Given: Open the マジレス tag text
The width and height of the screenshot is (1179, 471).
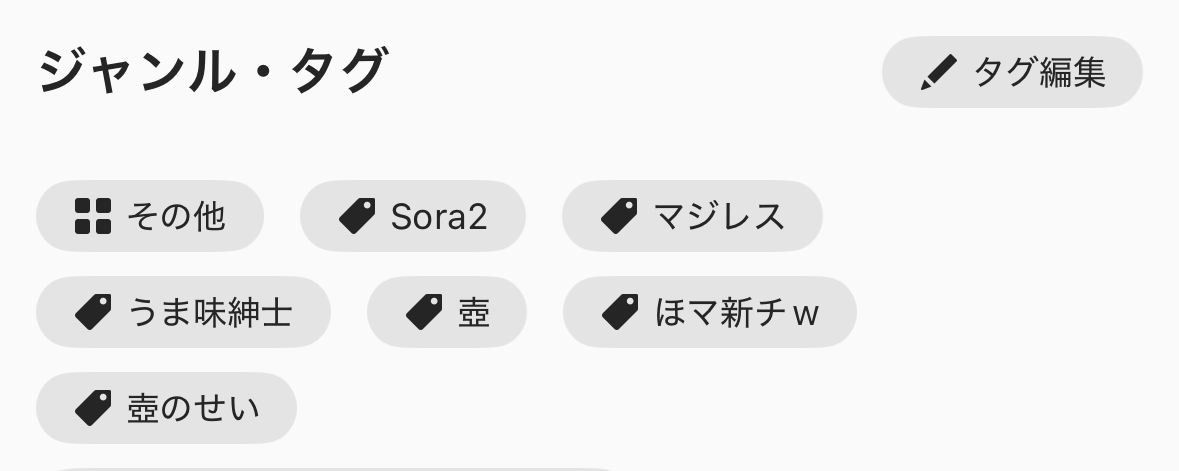Looking at the screenshot, I should (x=719, y=216).
